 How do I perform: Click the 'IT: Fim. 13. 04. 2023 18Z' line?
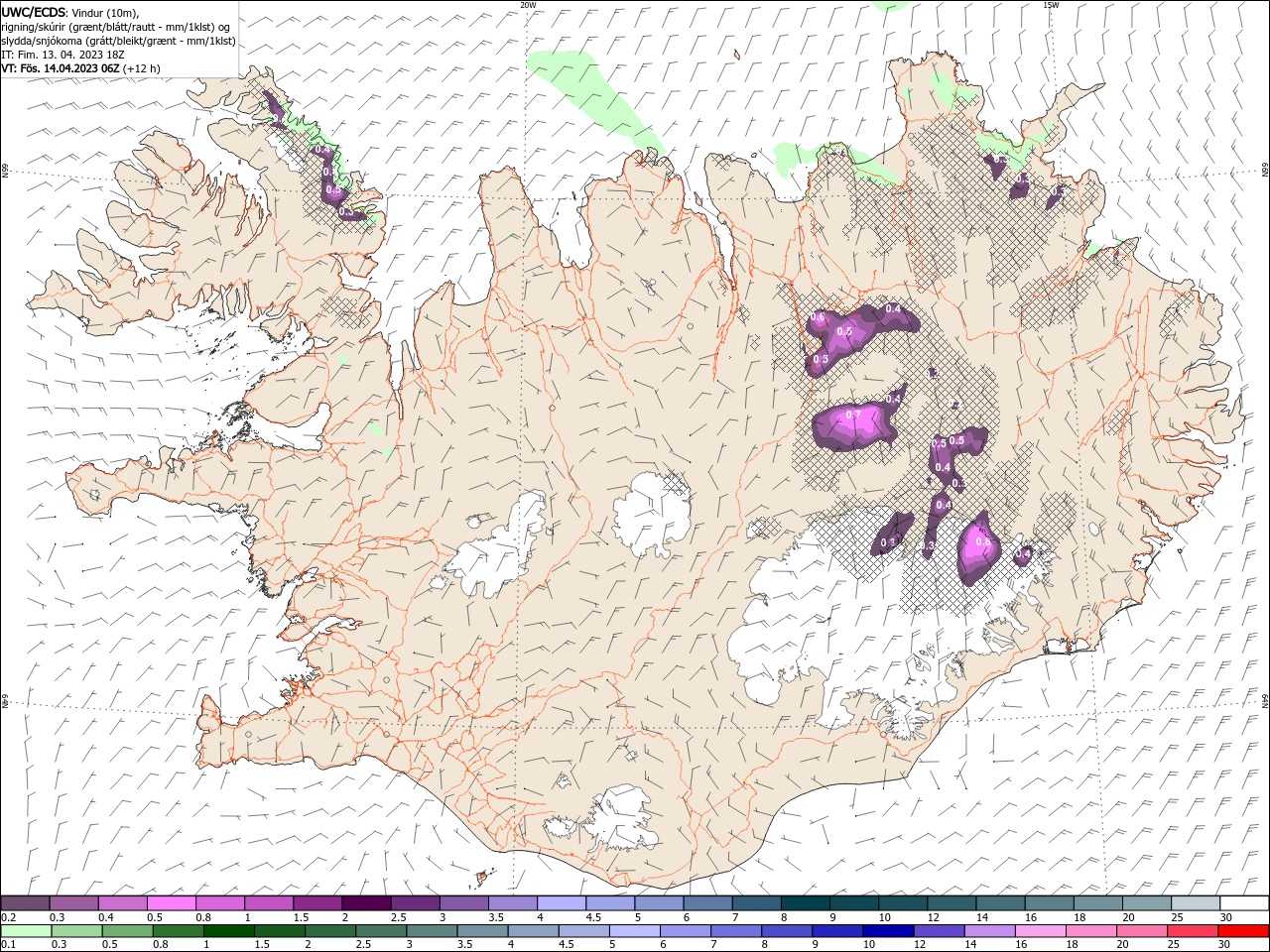[x=61, y=55]
